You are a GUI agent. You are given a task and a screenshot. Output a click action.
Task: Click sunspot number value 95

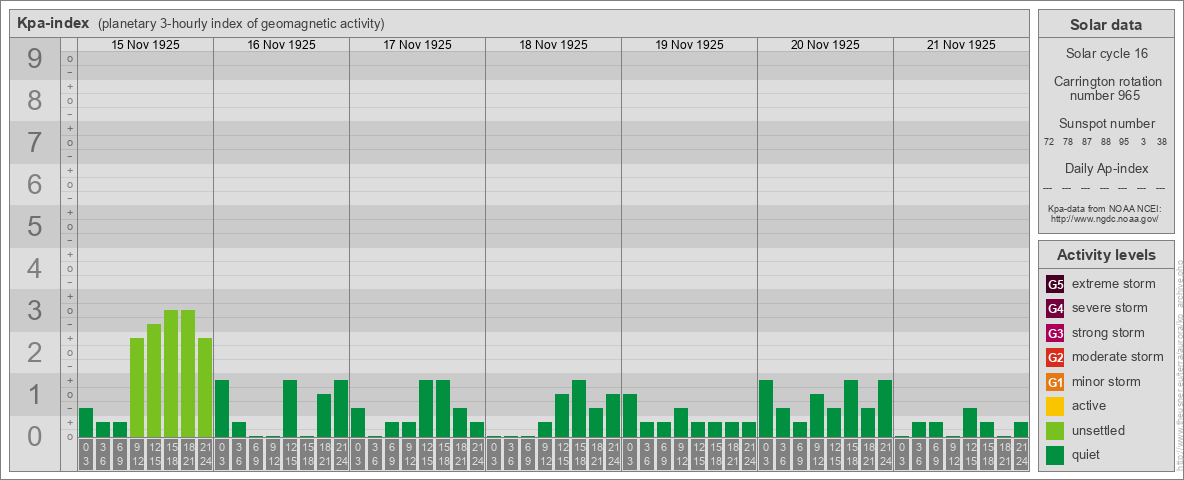[1124, 142]
